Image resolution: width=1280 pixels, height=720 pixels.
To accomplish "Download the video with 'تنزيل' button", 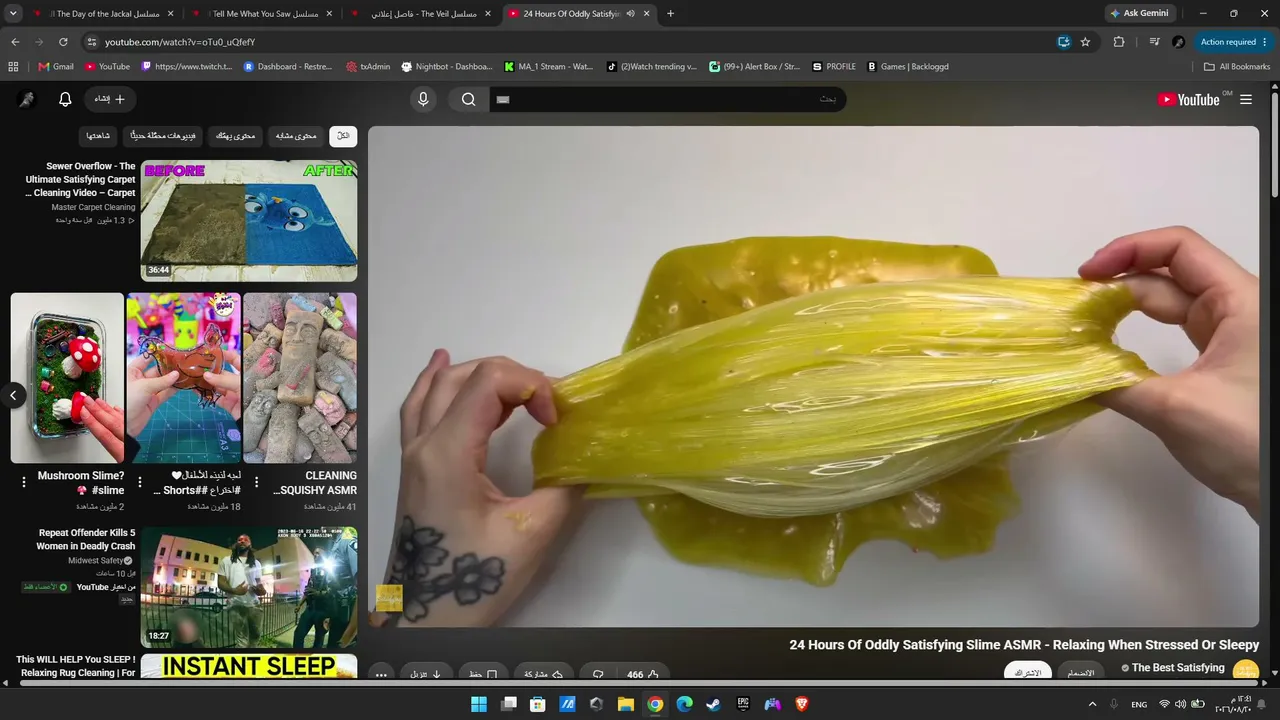I will click(426, 674).
